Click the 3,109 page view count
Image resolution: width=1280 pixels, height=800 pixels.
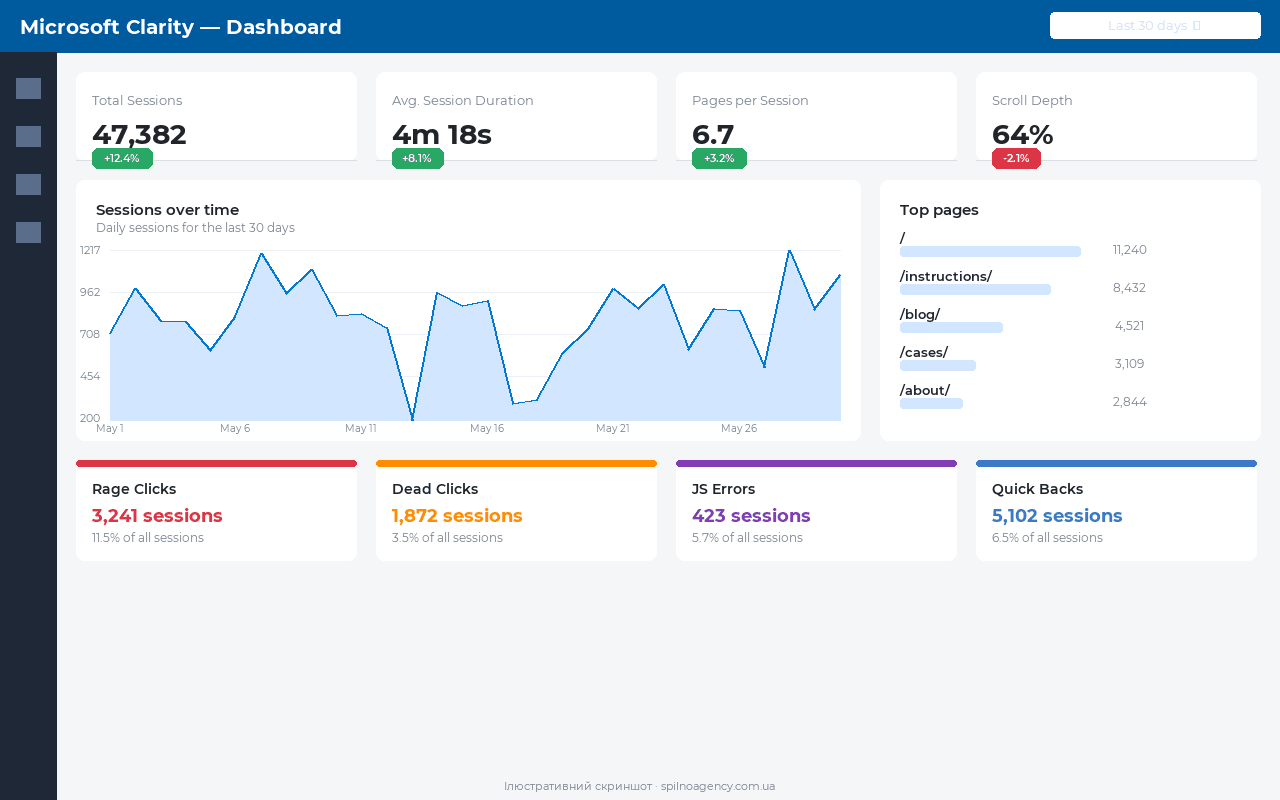pyautogui.click(x=1130, y=364)
